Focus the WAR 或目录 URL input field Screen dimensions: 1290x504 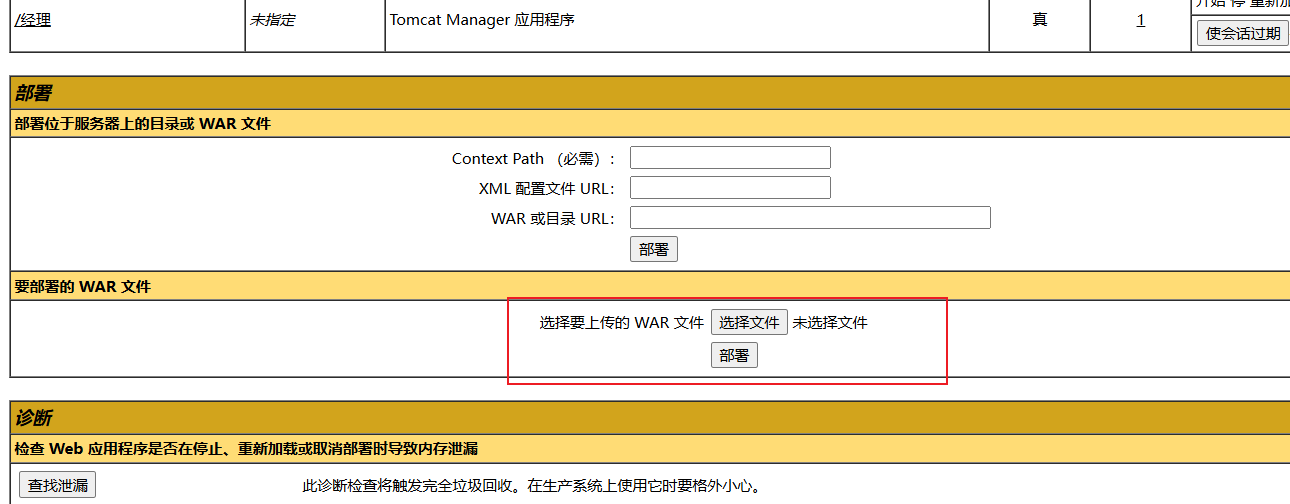point(810,218)
